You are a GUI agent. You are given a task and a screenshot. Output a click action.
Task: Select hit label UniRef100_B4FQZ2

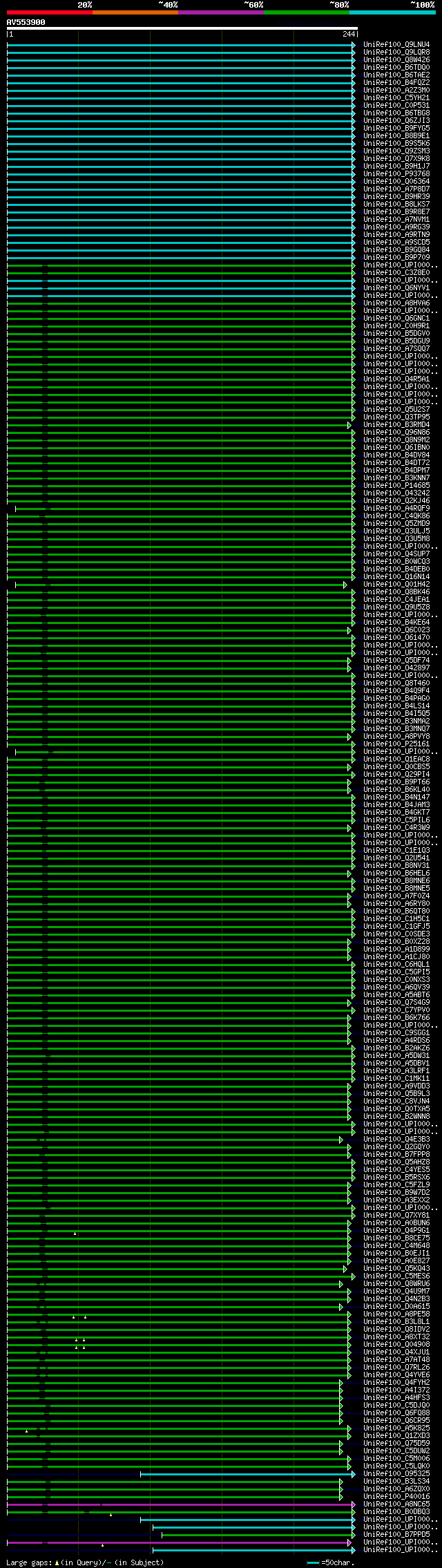point(396,82)
